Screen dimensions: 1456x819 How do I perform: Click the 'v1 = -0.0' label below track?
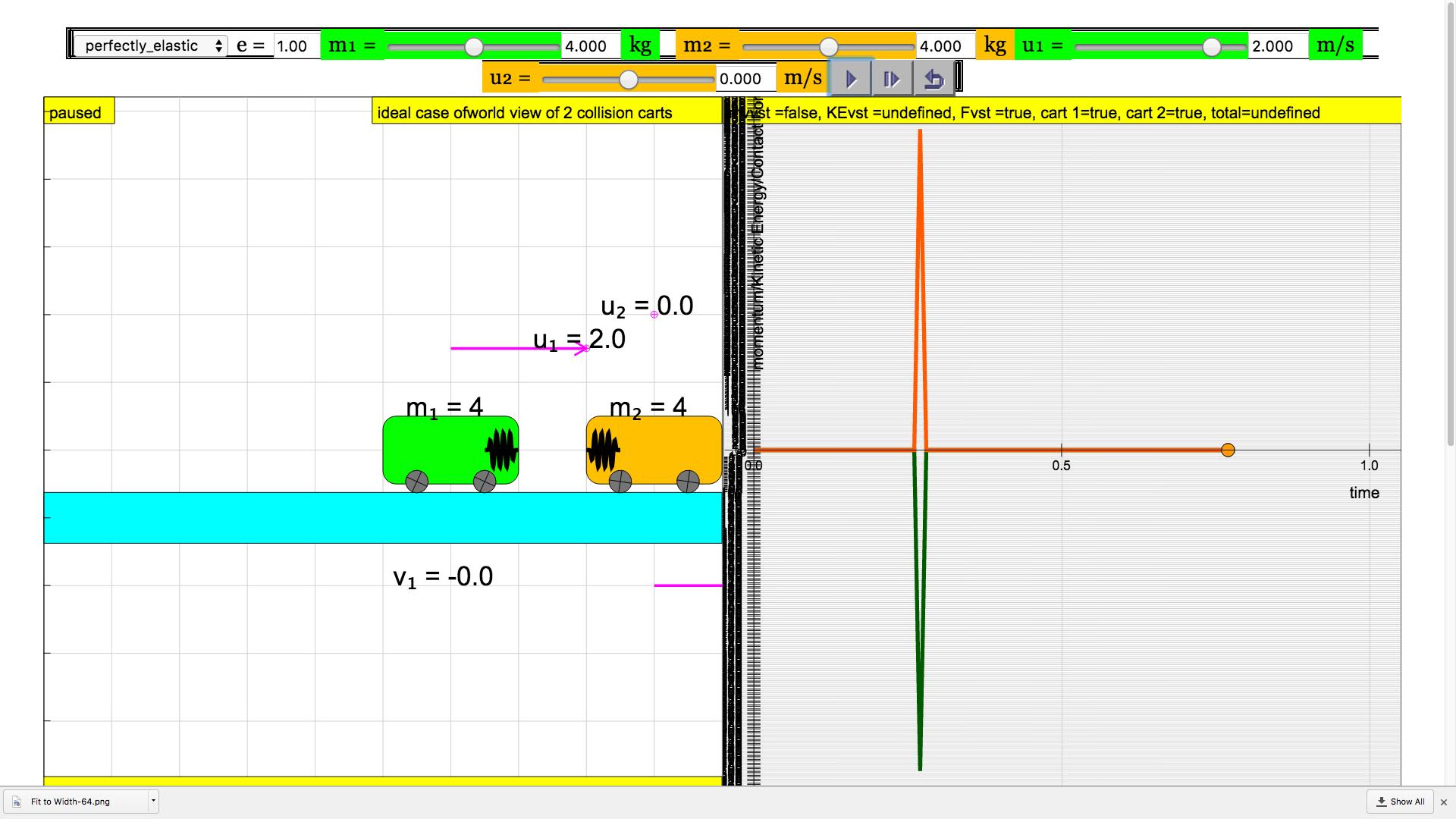click(x=443, y=577)
